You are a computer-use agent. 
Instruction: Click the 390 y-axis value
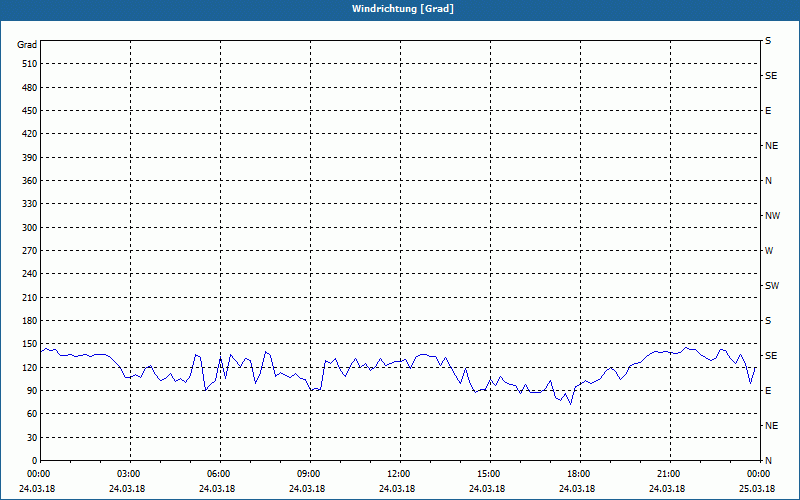coord(30,157)
